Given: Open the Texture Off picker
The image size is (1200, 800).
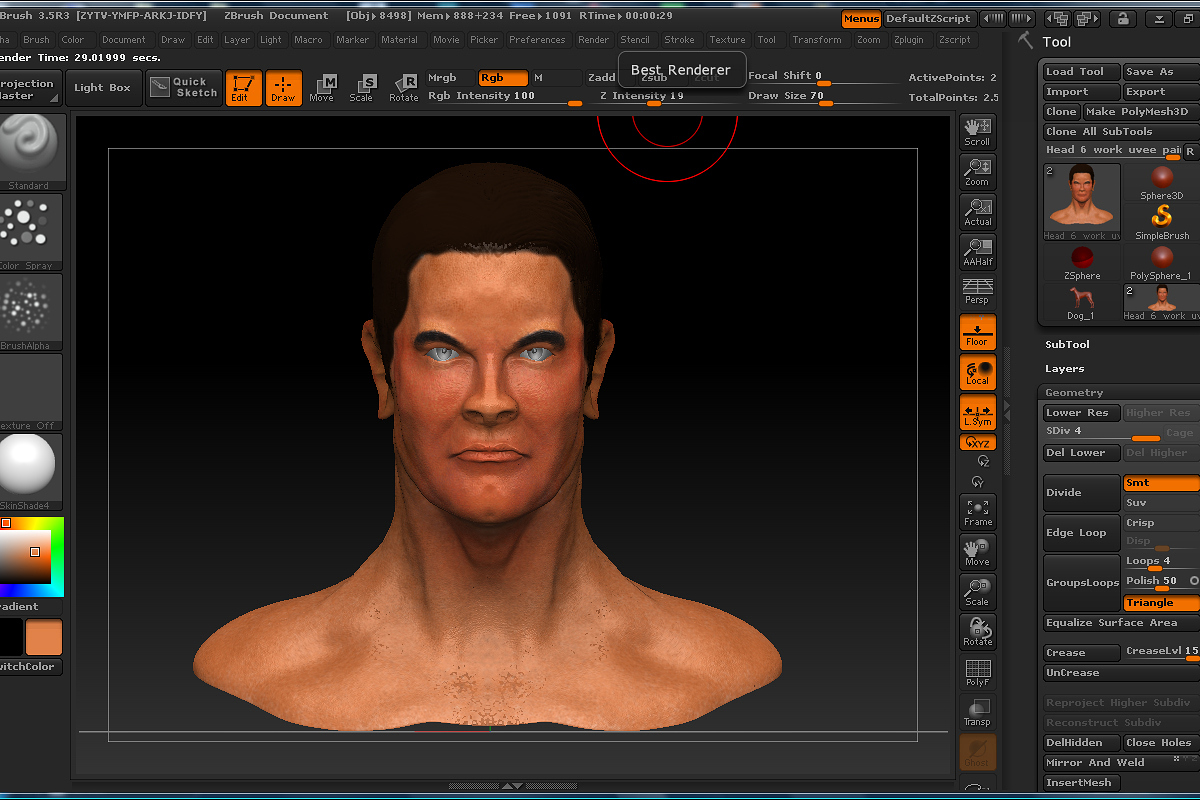Looking at the screenshot, I should [x=29, y=392].
